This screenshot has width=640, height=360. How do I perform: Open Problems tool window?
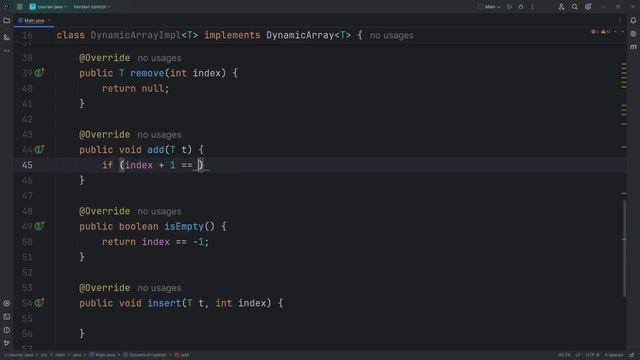[x=7, y=330]
